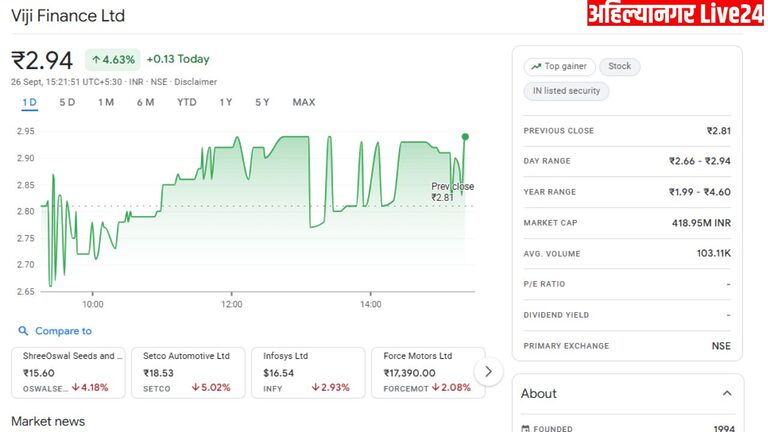Viewport: 768px width, 432px height.
Task: Open the Disclaimer link
Action: [x=194, y=82]
